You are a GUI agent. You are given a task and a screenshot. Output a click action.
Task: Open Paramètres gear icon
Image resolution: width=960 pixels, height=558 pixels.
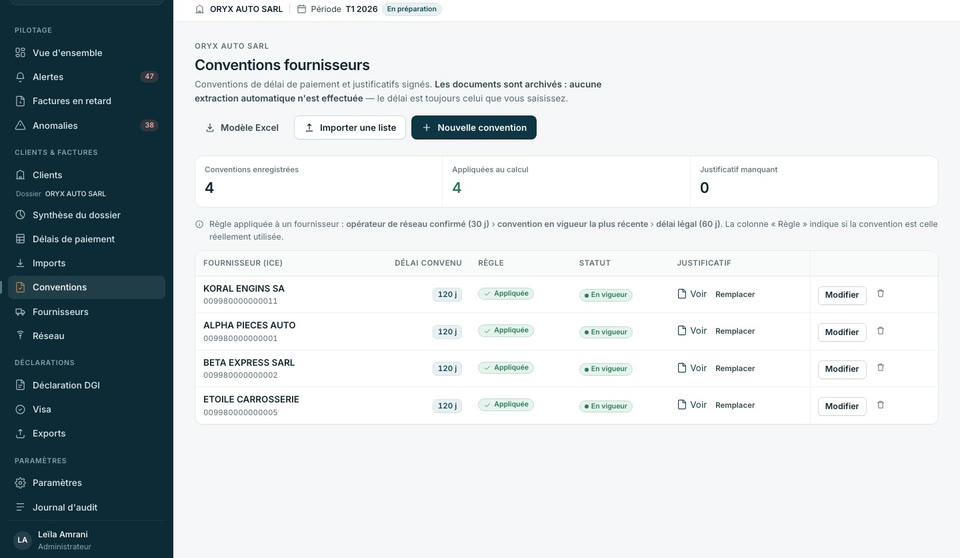coord(20,483)
